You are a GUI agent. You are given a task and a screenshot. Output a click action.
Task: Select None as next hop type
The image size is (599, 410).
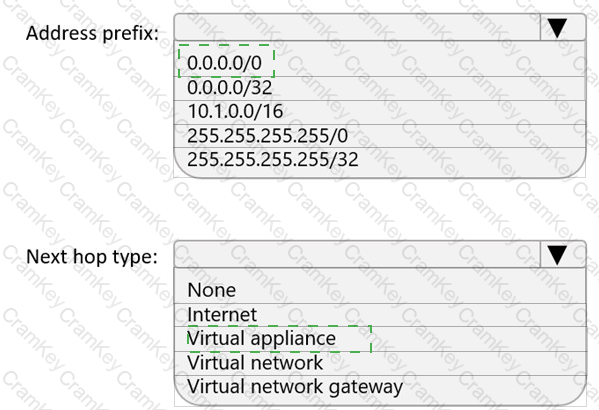click(380, 290)
